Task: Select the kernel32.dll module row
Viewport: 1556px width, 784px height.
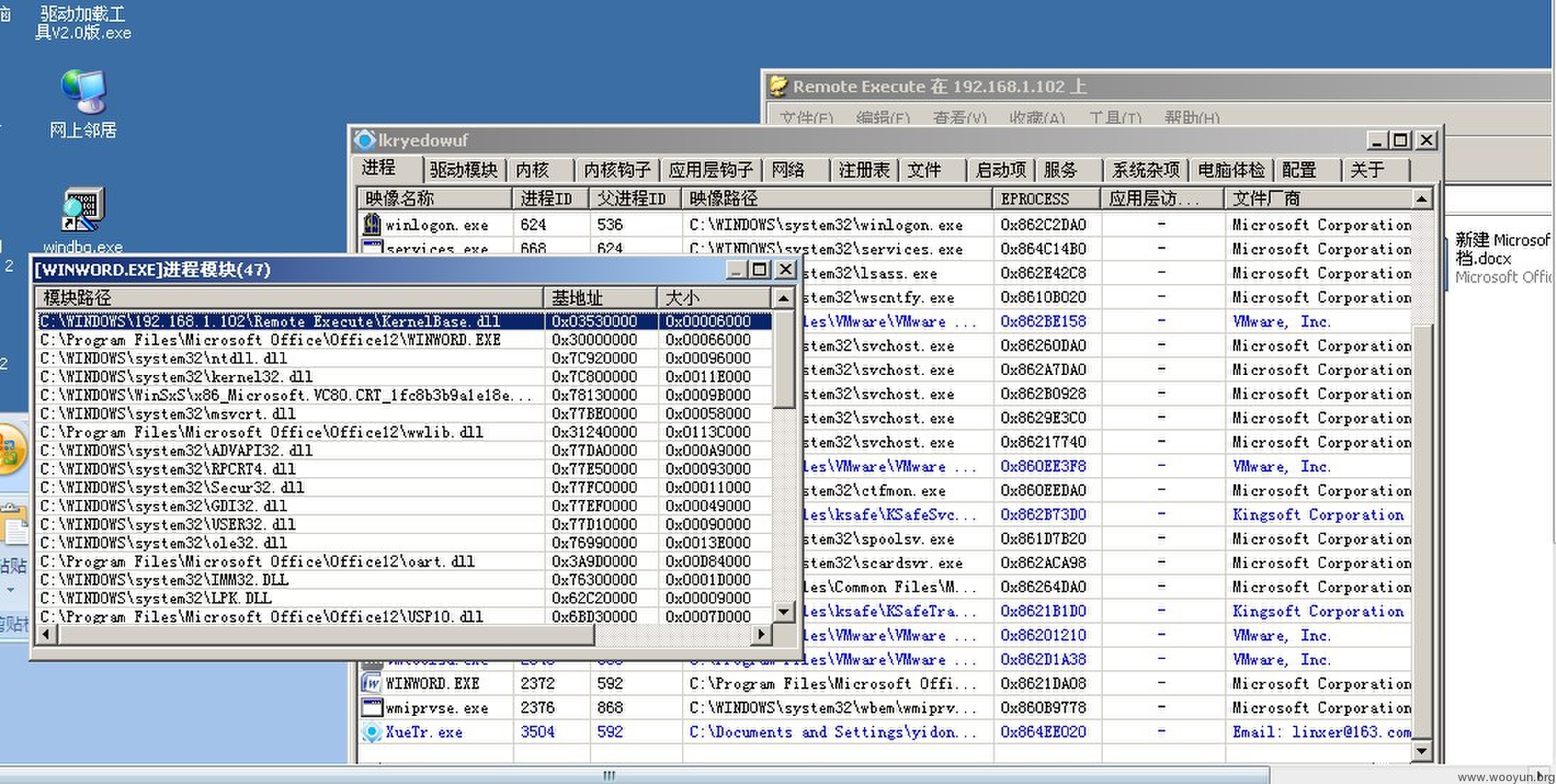Action: click(404, 376)
